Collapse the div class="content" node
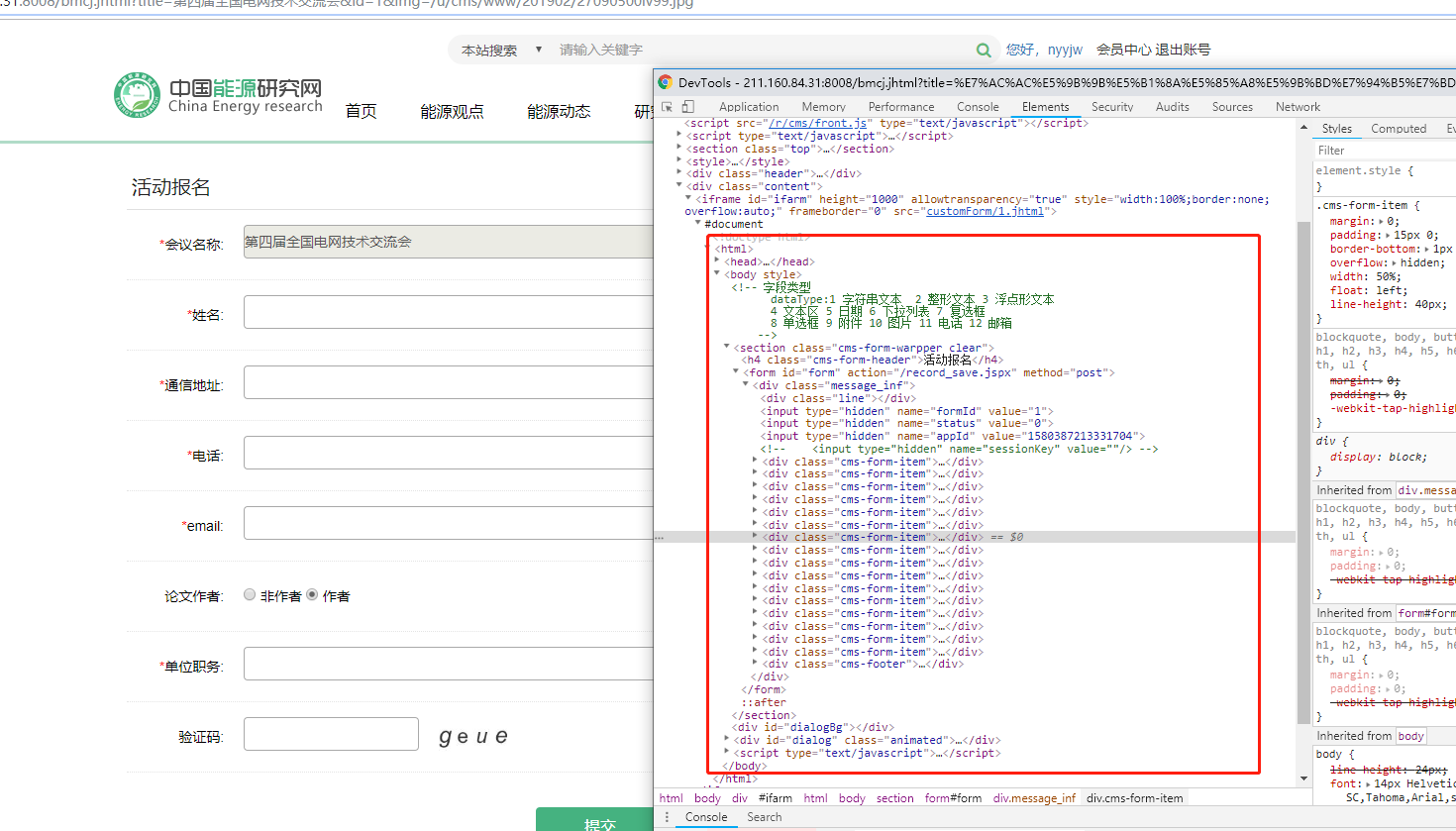1456x831 pixels. 679,186
